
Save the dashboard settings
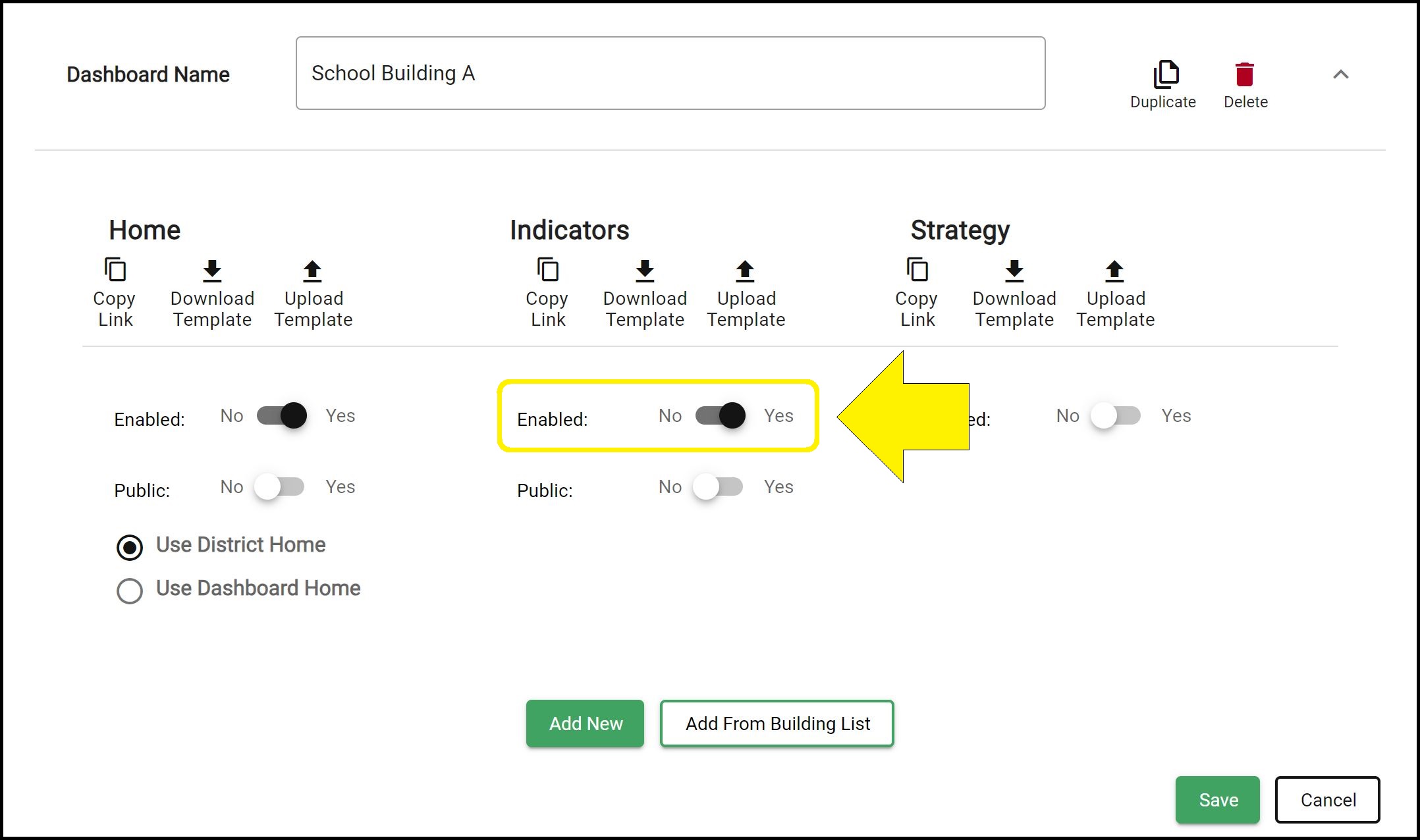[x=1217, y=800]
